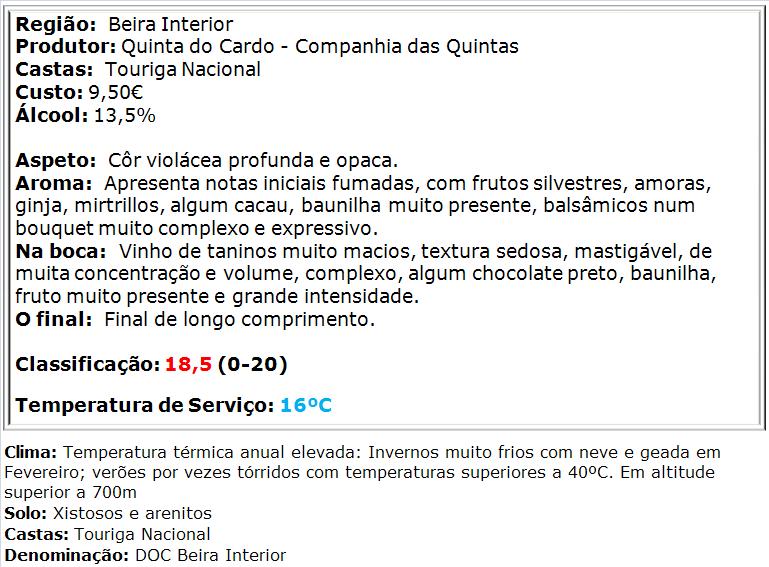The width and height of the screenshot is (769, 567).
Task: Click the blue 16ºC serving temperature
Action: [x=306, y=405]
